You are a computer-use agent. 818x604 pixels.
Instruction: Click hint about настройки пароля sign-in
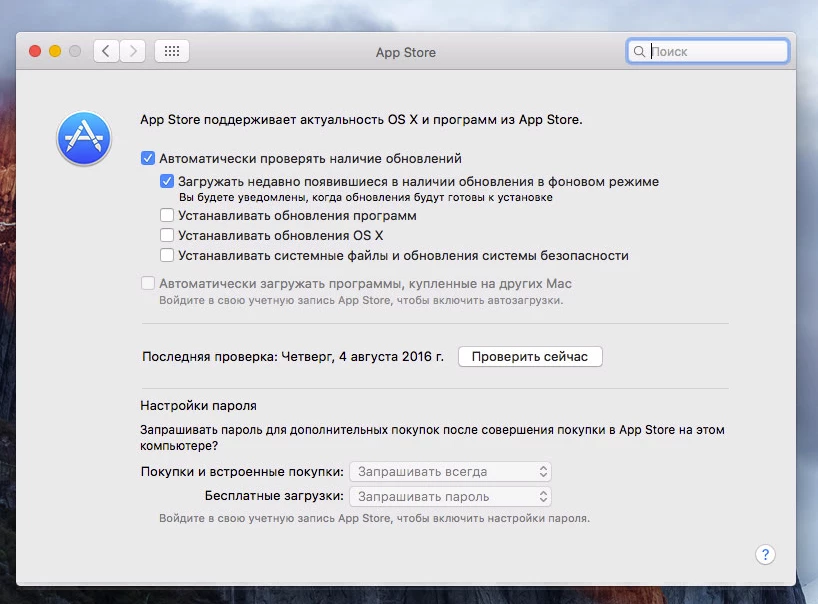coord(375,518)
